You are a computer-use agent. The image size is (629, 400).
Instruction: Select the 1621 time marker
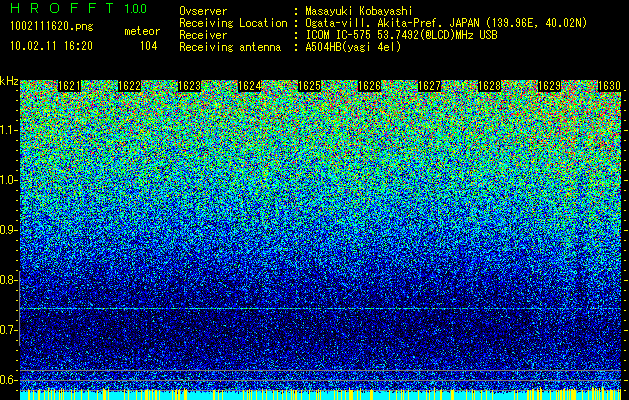[69, 86]
